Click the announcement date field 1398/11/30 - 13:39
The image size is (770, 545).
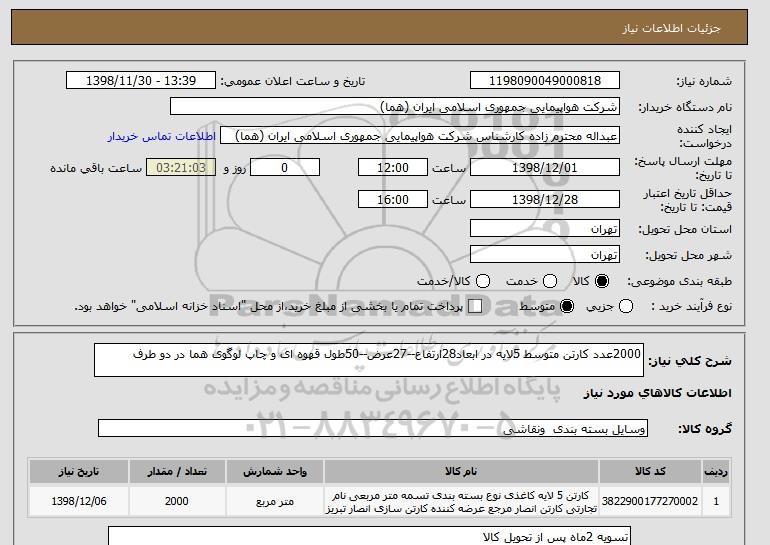click(141, 81)
